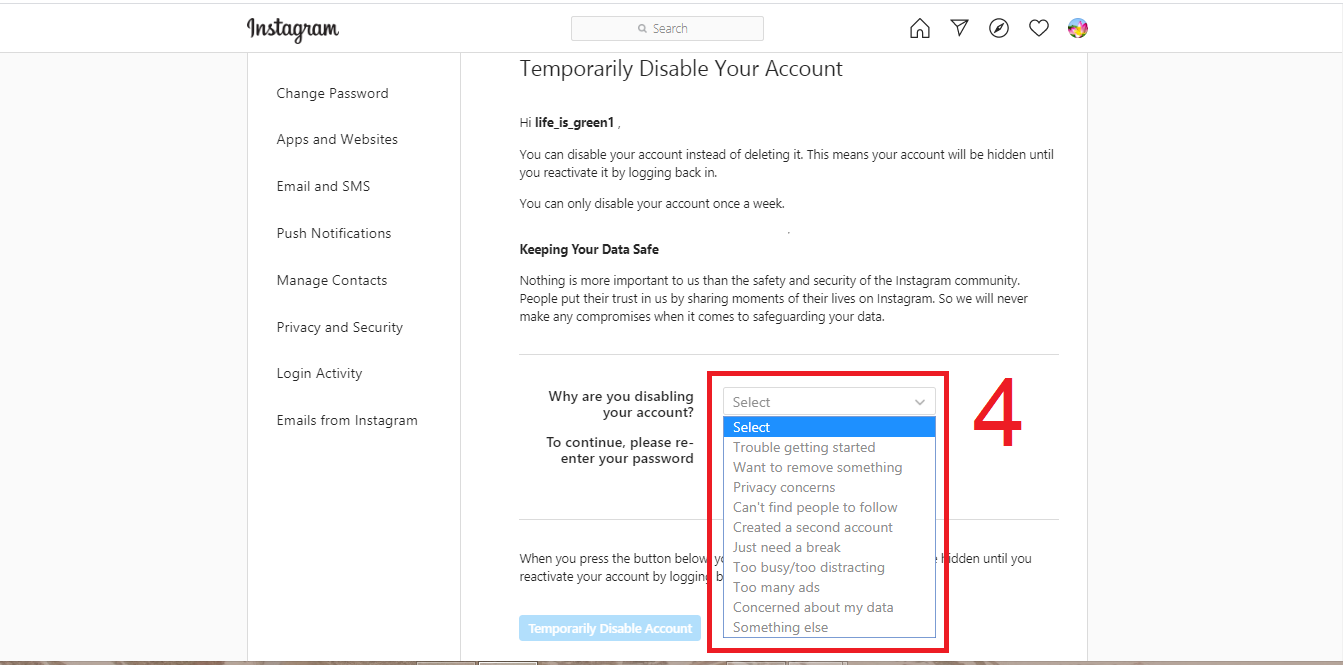Screen dimensions: 1343x665
Task: Open Push Notifications settings
Action: 334,233
